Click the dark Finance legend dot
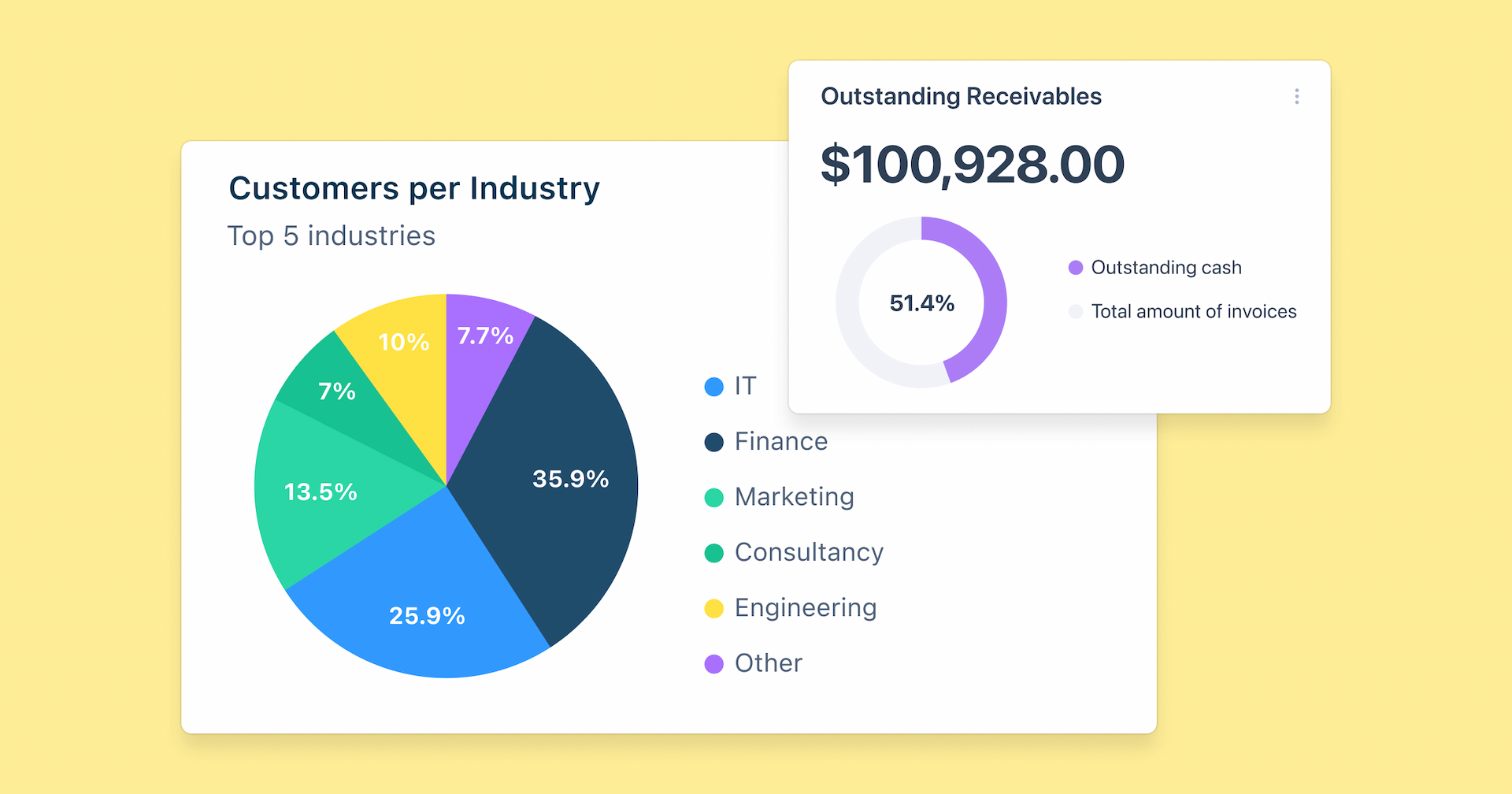This screenshot has height=794, width=1512. (713, 442)
